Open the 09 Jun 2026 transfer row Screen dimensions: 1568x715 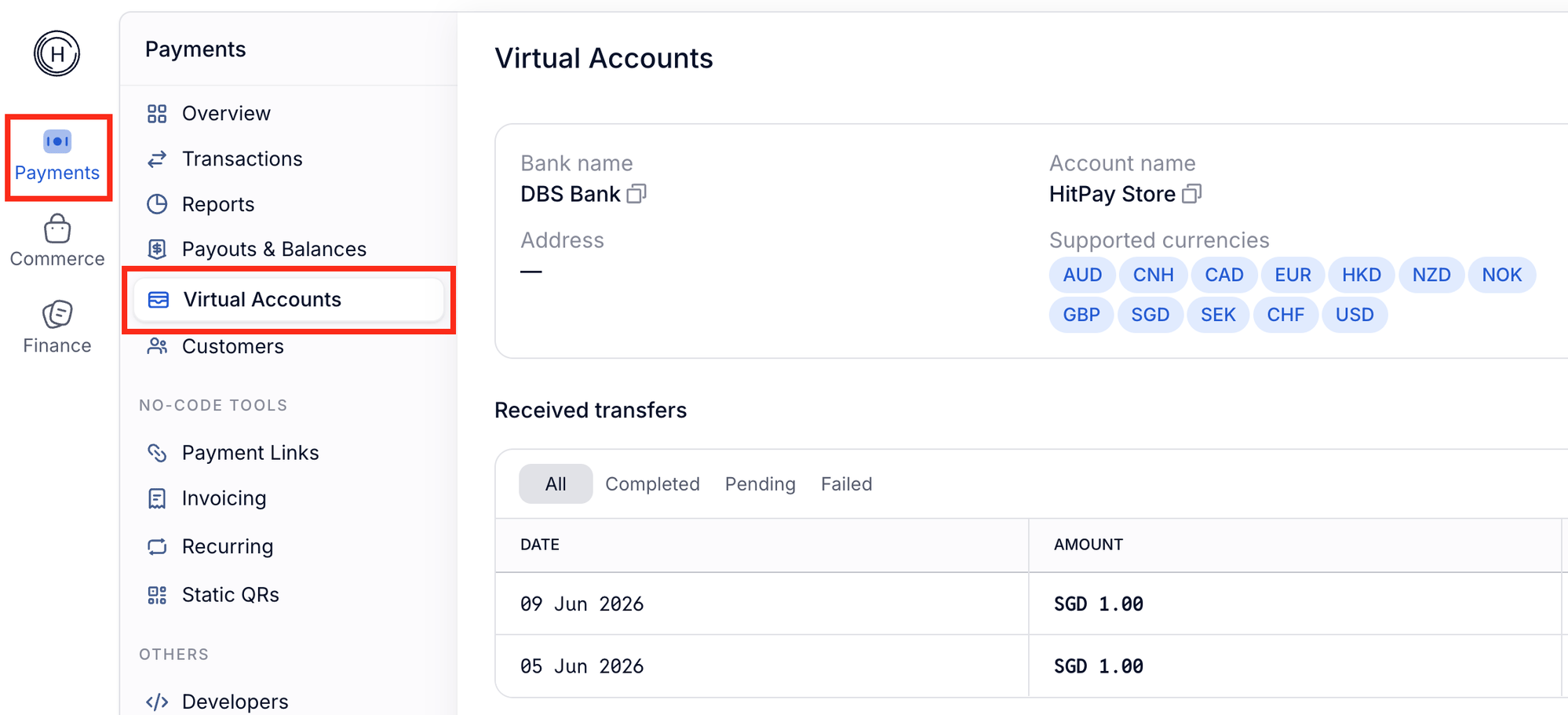coord(1031,604)
